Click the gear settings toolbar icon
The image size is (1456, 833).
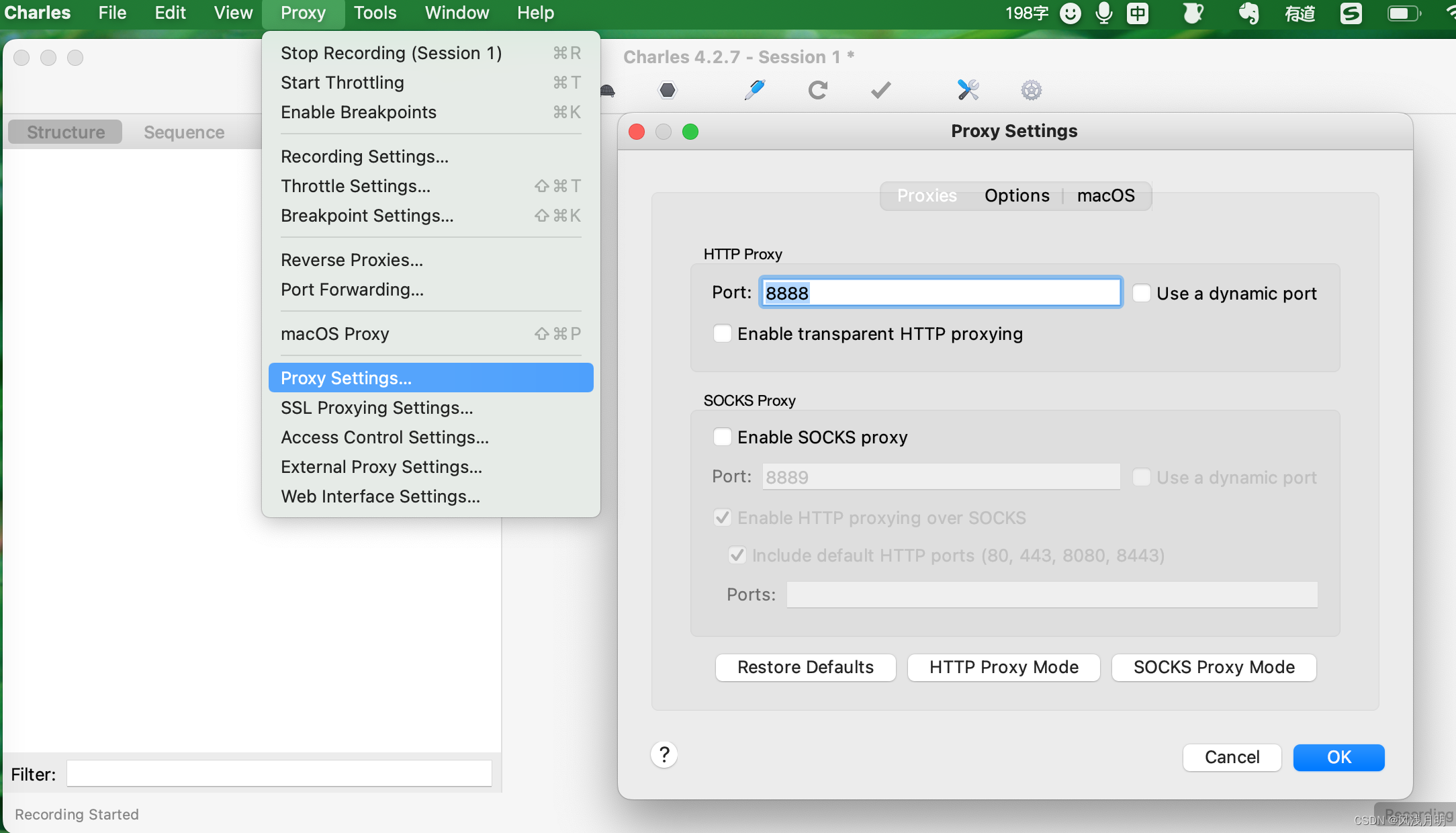1031,90
